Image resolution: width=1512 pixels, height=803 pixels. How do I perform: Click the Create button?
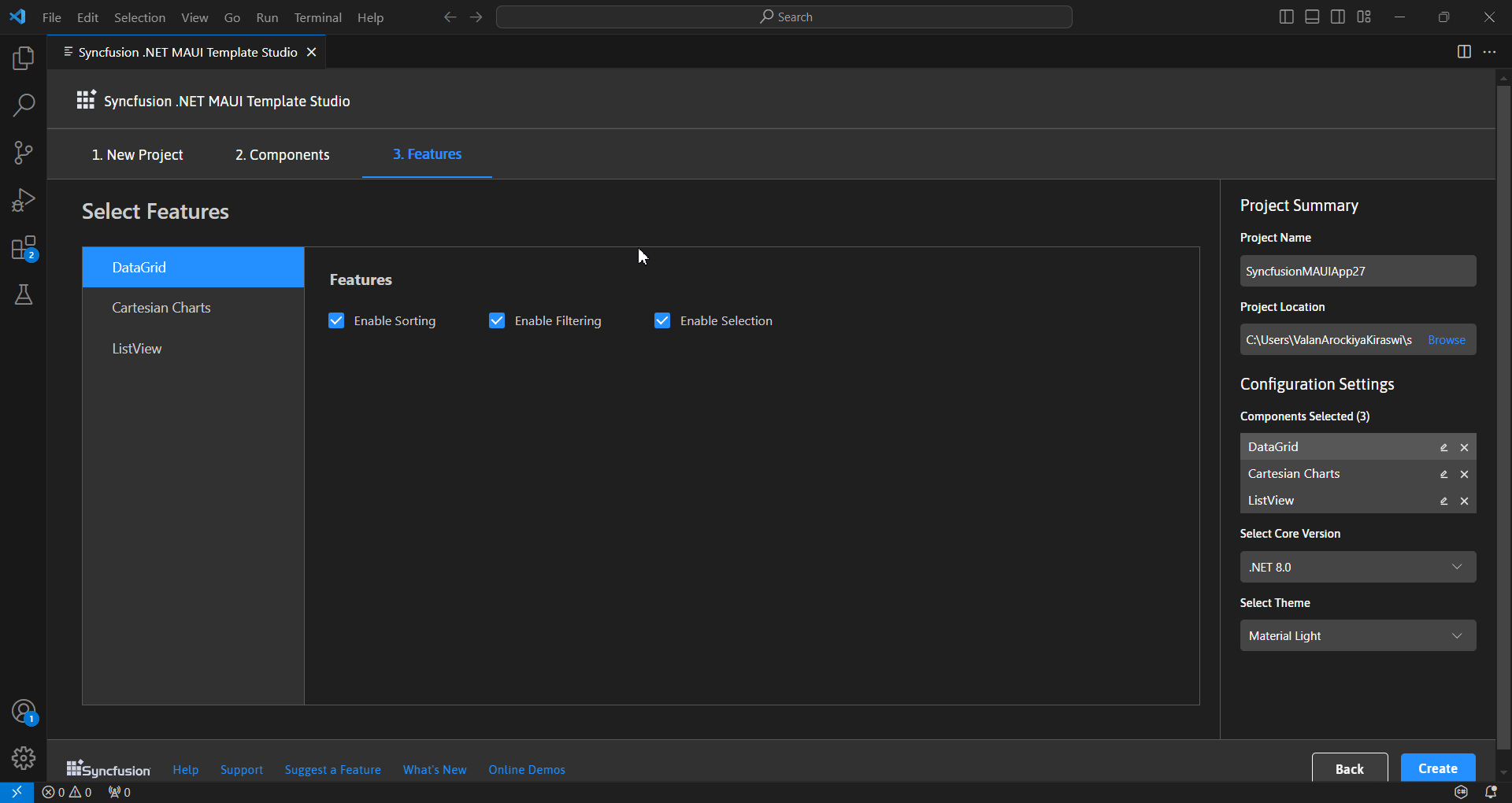(x=1437, y=768)
